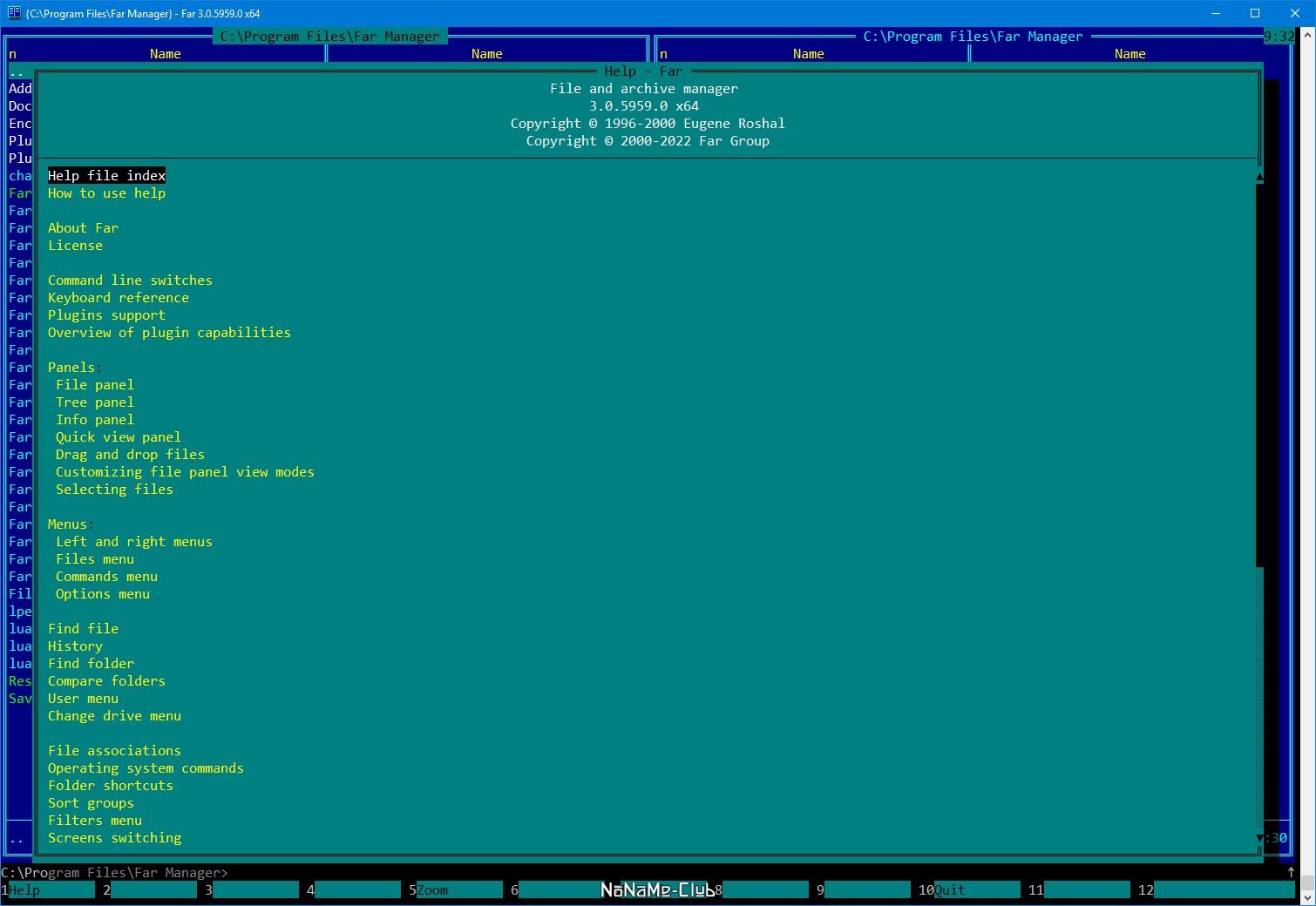Open Drag and drop files topic

tap(130, 455)
